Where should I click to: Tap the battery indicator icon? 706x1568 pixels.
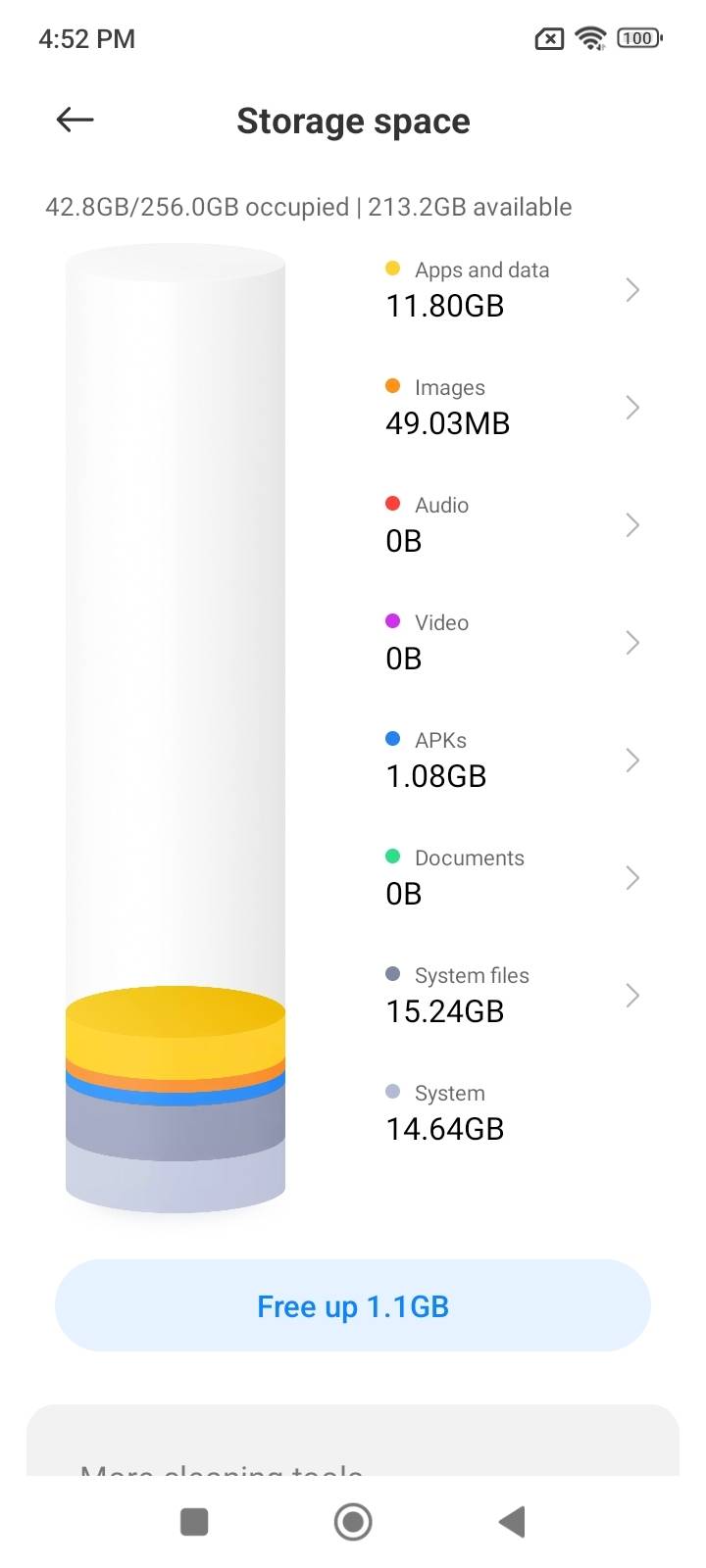(x=639, y=38)
